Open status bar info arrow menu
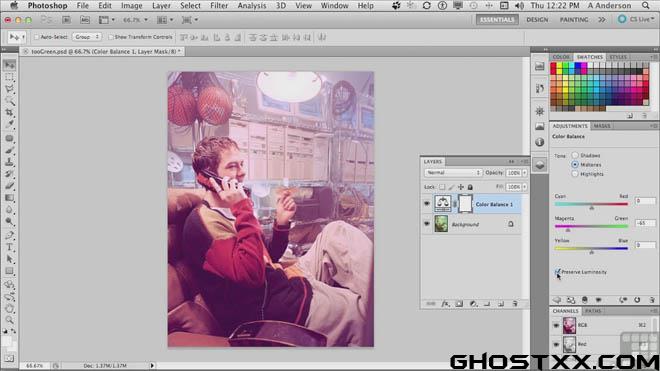The width and height of the screenshot is (660, 371). [152, 366]
